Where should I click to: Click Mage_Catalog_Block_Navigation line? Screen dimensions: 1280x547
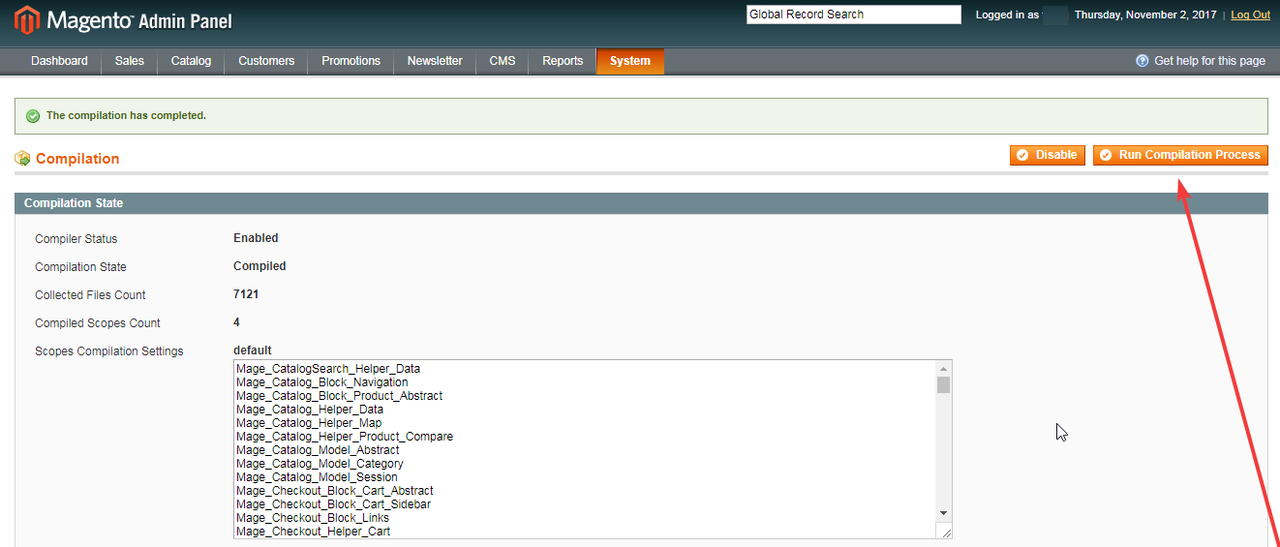(x=322, y=382)
